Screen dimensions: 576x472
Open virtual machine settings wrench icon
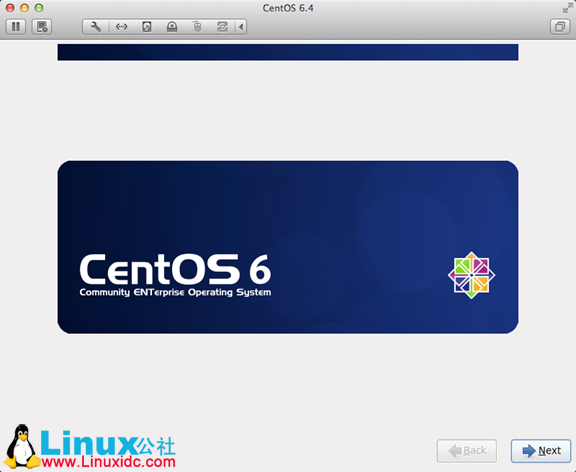click(x=96, y=27)
